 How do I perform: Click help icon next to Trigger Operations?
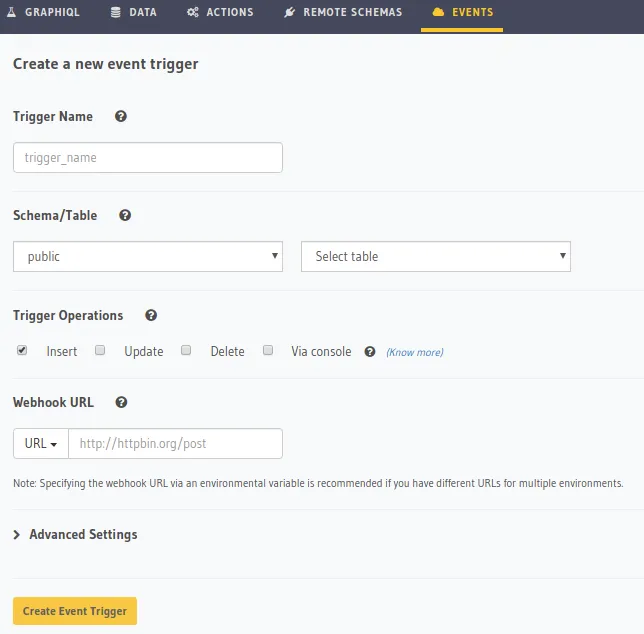151,315
